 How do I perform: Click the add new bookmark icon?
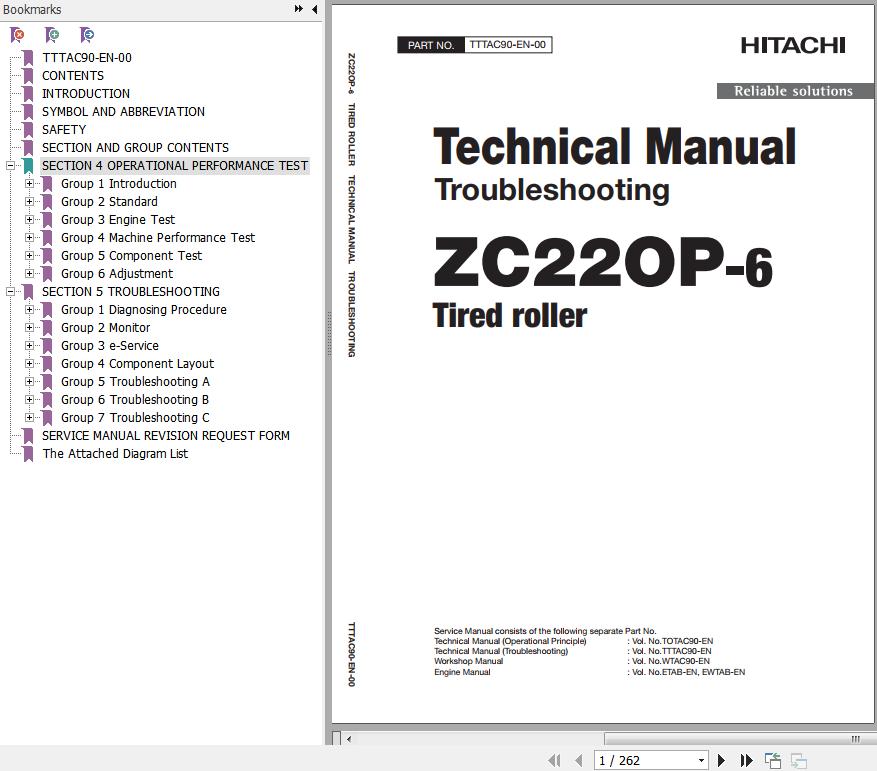(52, 35)
